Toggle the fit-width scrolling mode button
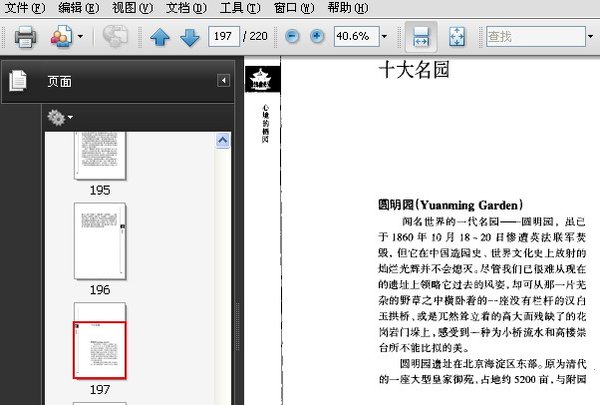This screenshot has width=600, height=405. point(421,37)
